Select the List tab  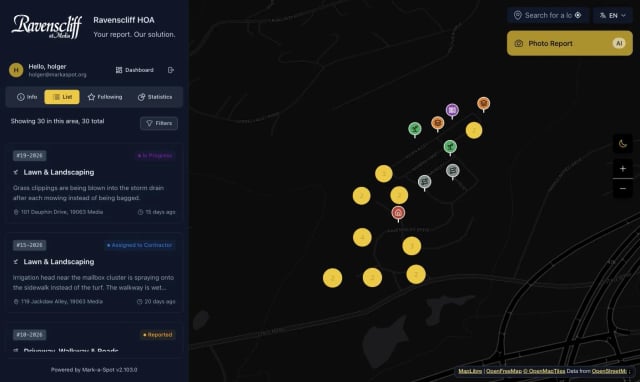tap(62, 97)
